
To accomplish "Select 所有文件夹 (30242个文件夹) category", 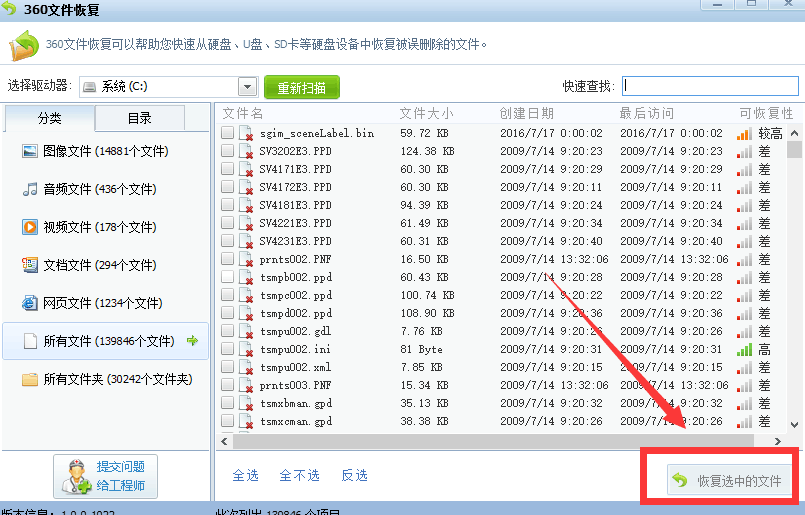I will point(105,379).
